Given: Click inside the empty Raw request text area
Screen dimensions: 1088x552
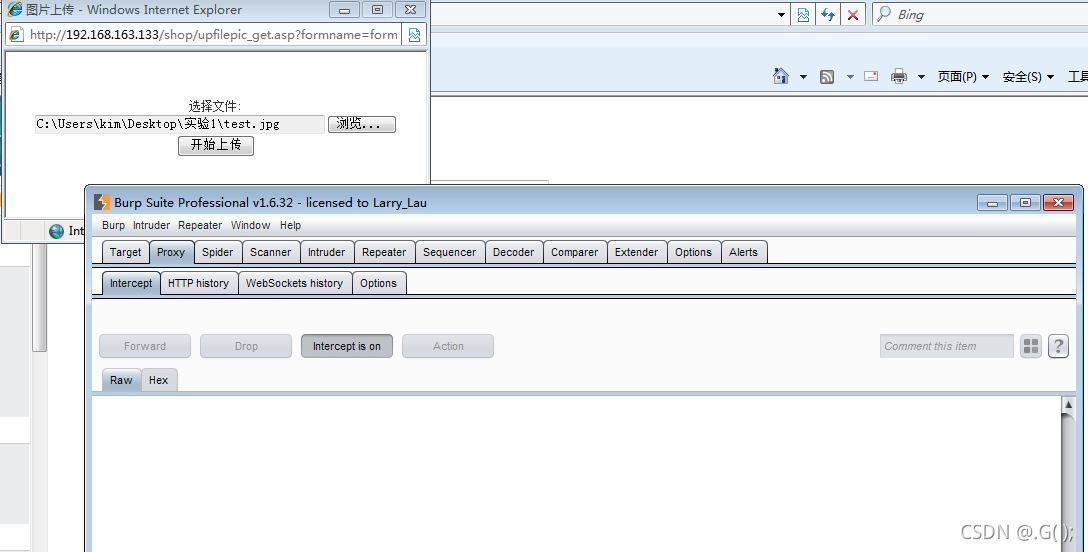Looking at the screenshot, I should click(x=577, y=474).
